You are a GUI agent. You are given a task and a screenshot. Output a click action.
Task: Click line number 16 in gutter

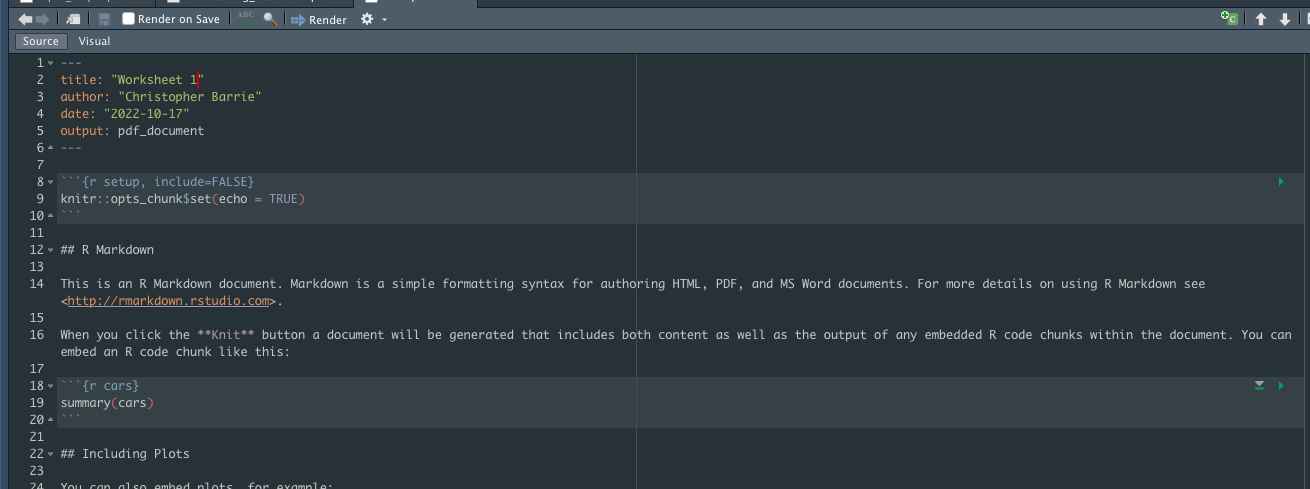[x=37, y=335]
